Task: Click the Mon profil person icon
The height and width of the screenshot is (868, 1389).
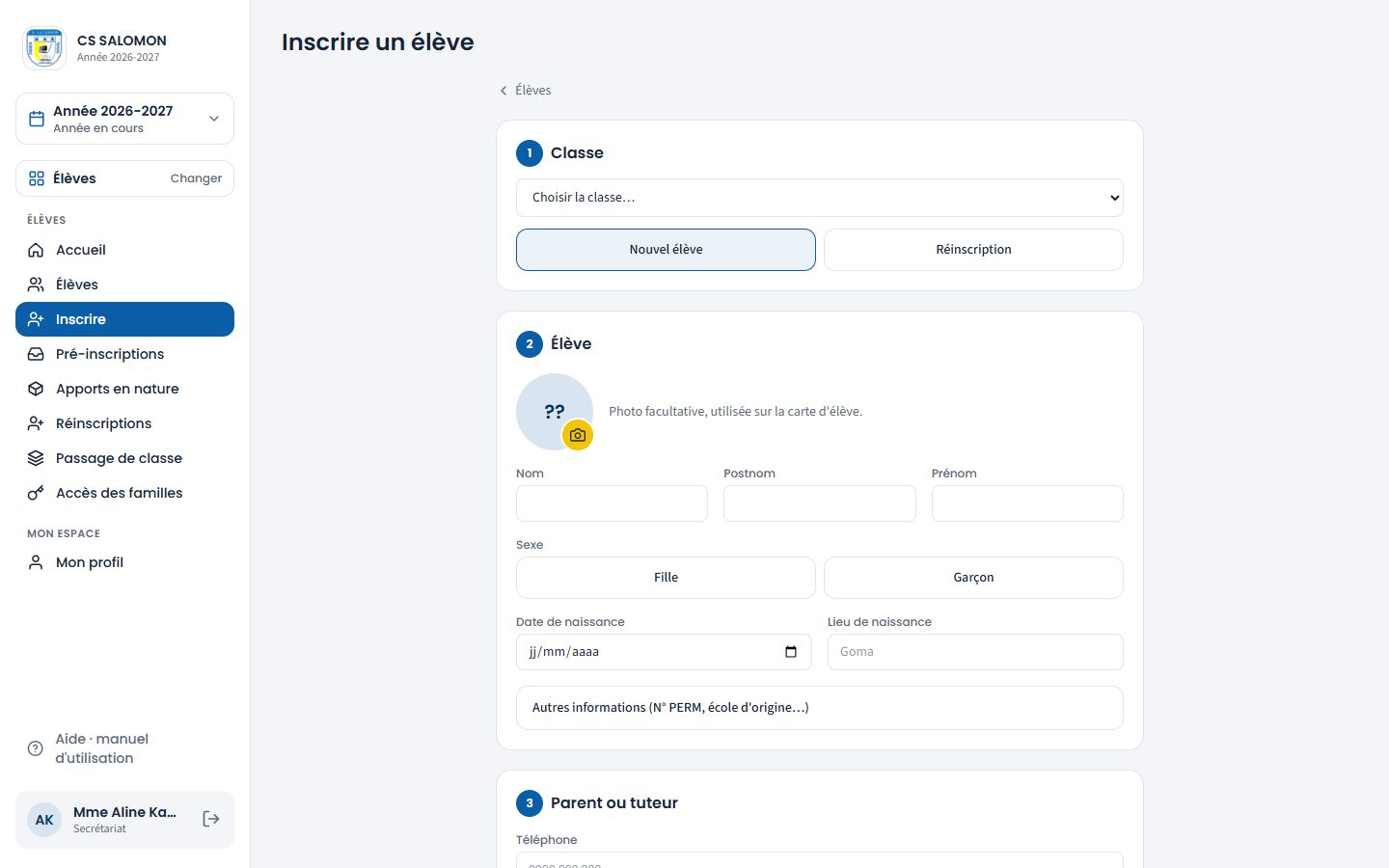Action: tap(36, 562)
